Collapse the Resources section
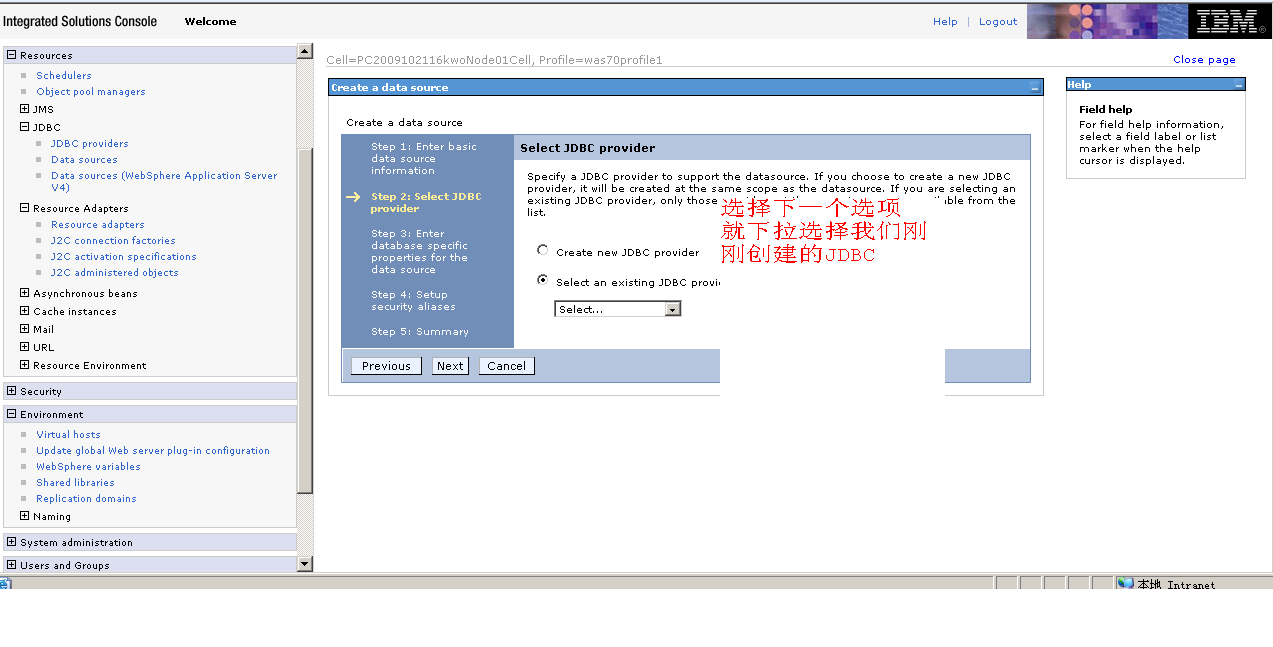 (12, 55)
